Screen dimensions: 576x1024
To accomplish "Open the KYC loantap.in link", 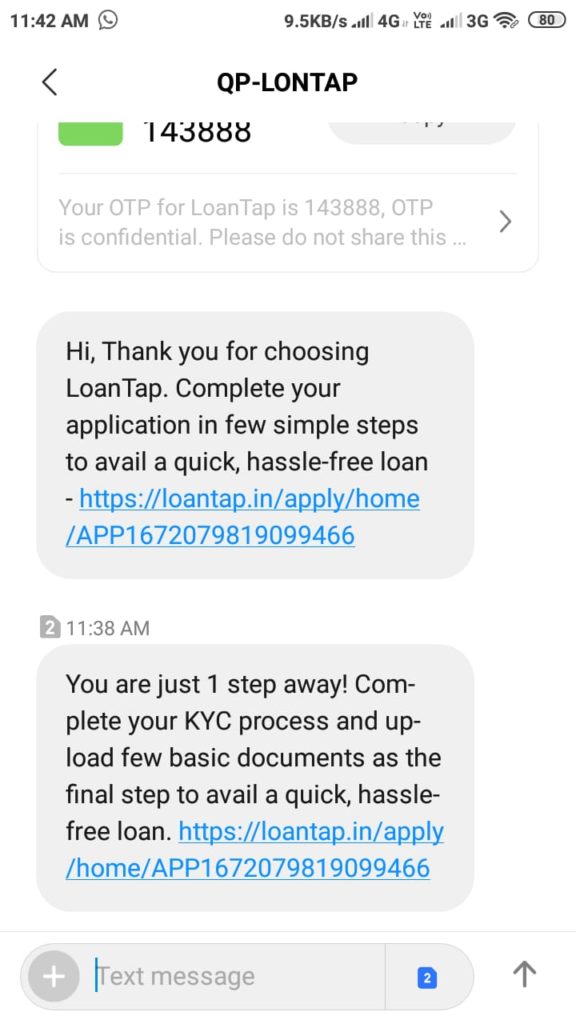I will tap(255, 850).
